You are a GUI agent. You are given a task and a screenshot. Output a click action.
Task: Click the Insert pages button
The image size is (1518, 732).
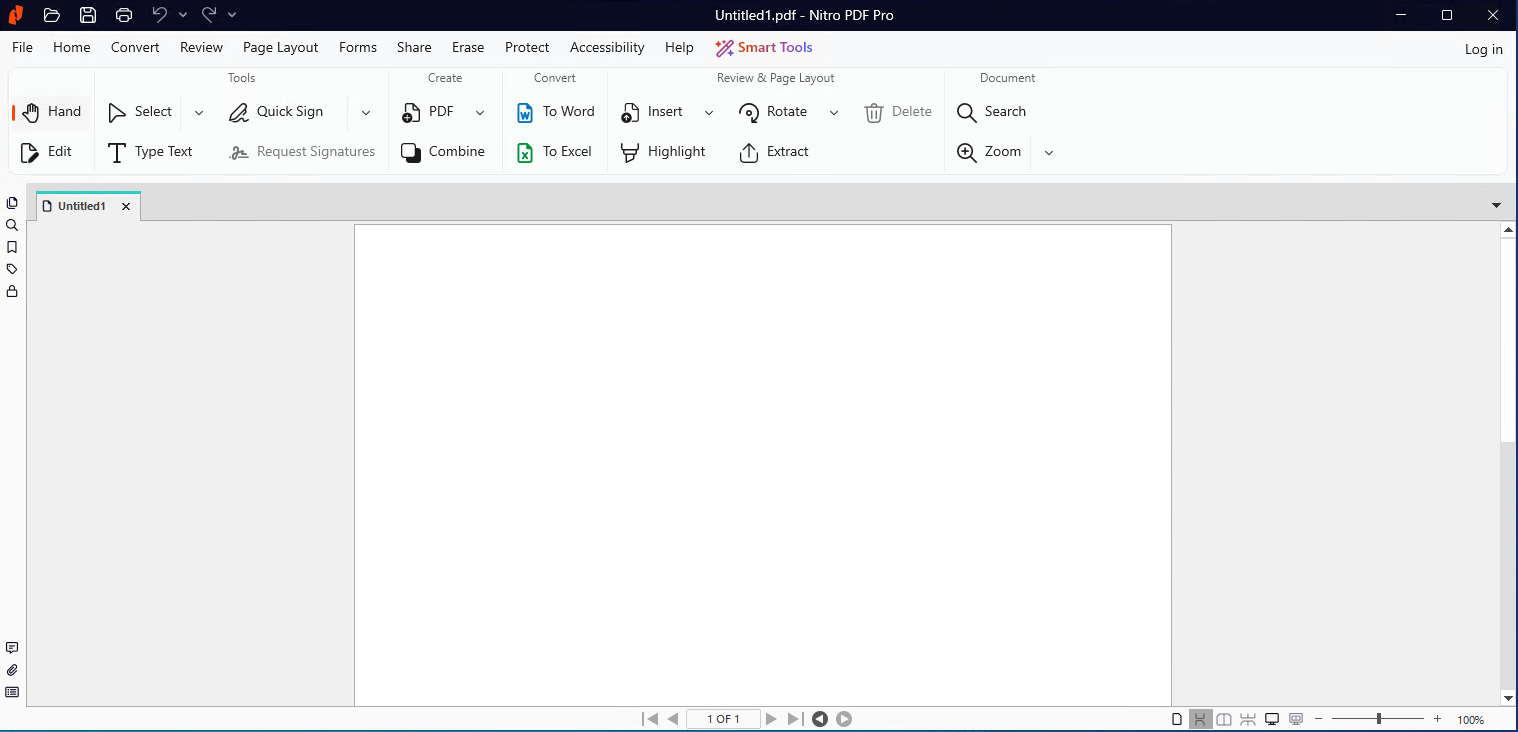click(x=652, y=112)
